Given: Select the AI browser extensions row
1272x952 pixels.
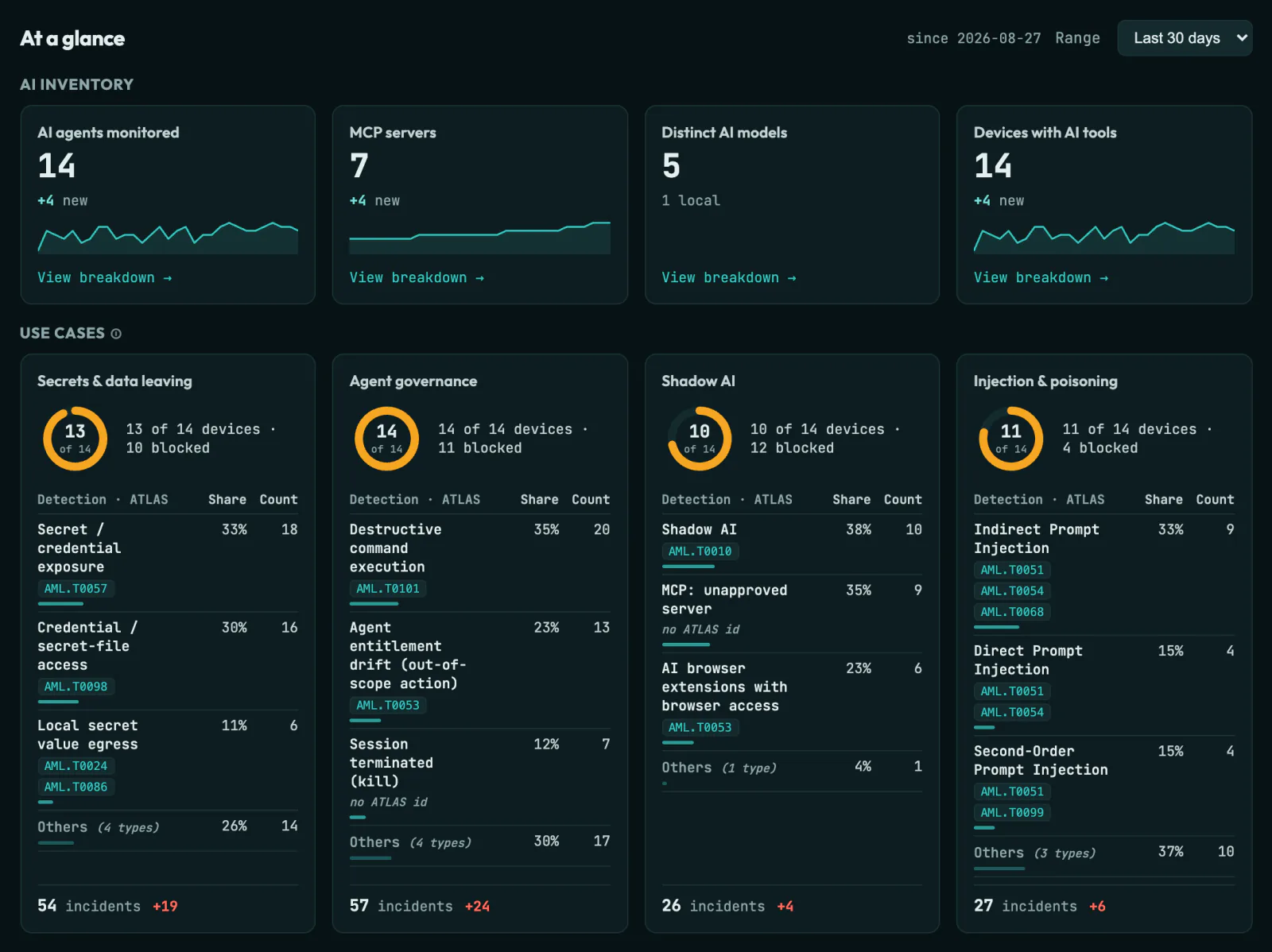Looking at the screenshot, I should [x=792, y=702].
